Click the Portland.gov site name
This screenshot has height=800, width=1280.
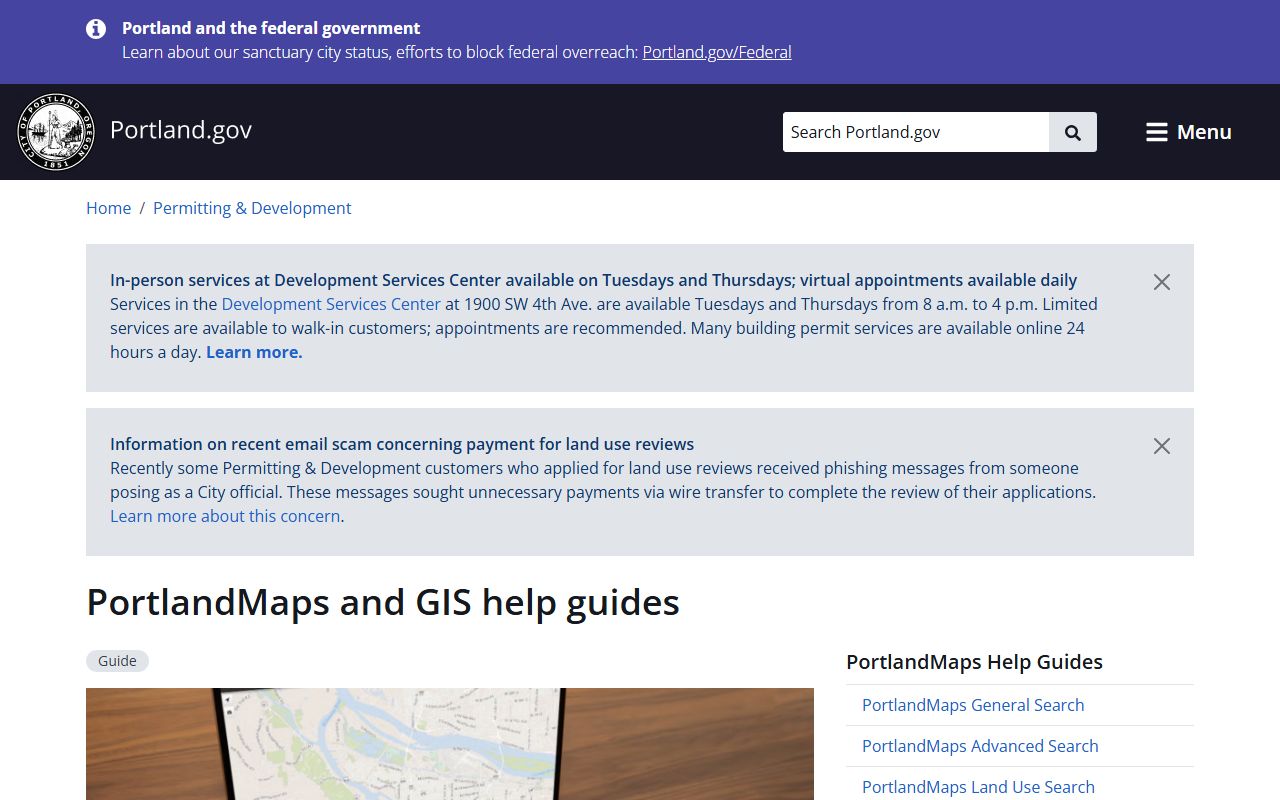181,130
